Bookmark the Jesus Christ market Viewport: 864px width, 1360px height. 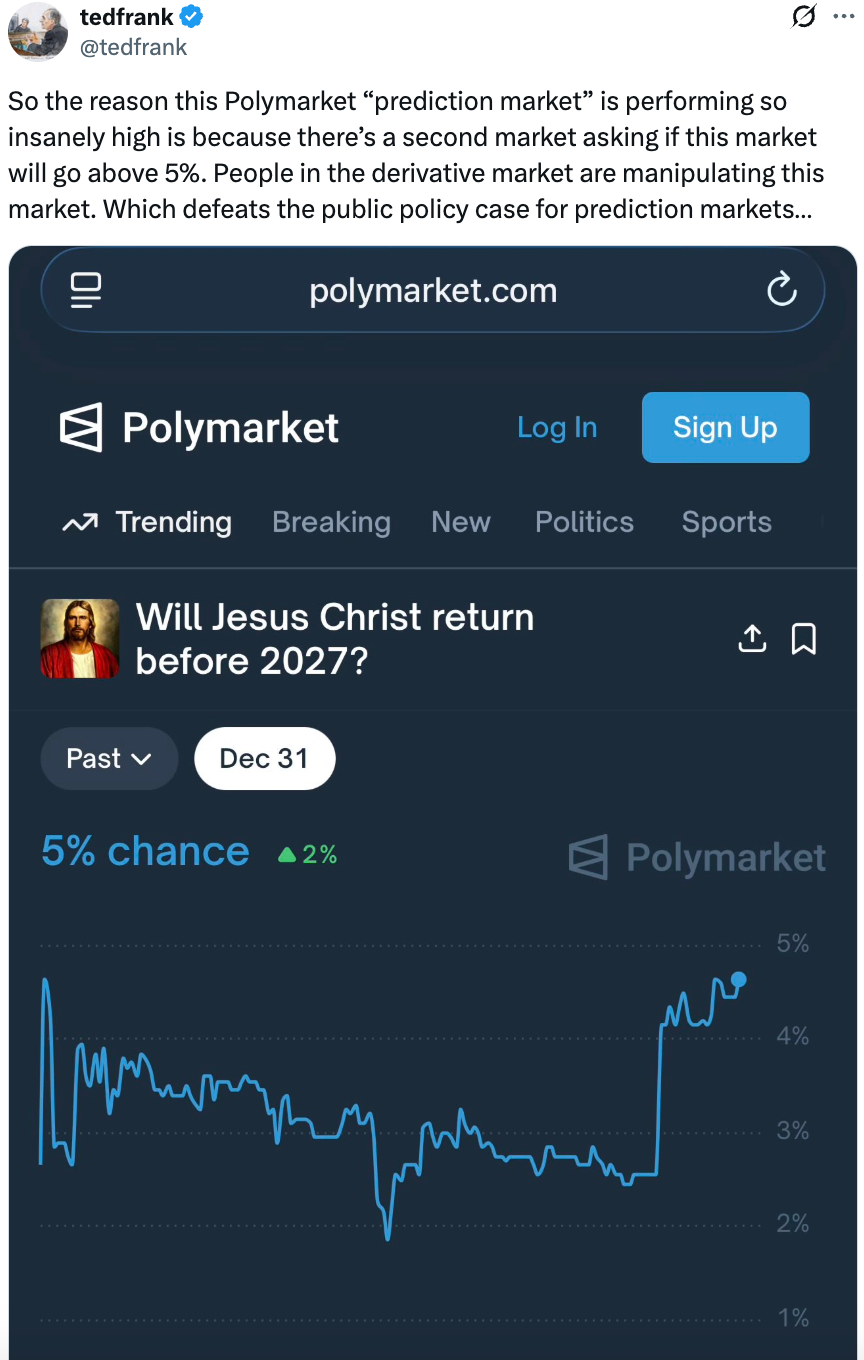pyautogui.click(x=804, y=638)
